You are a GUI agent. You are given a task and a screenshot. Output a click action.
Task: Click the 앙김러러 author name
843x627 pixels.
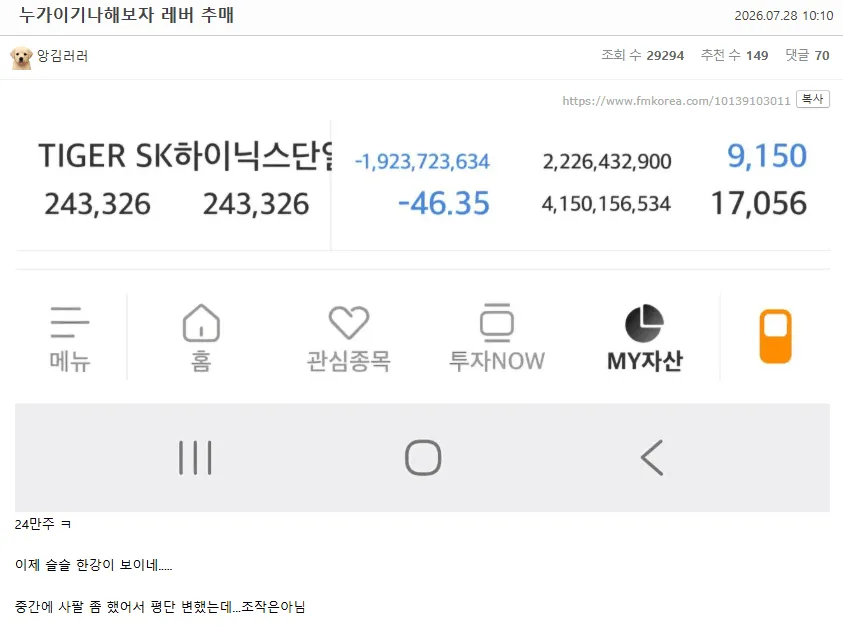(x=62, y=56)
